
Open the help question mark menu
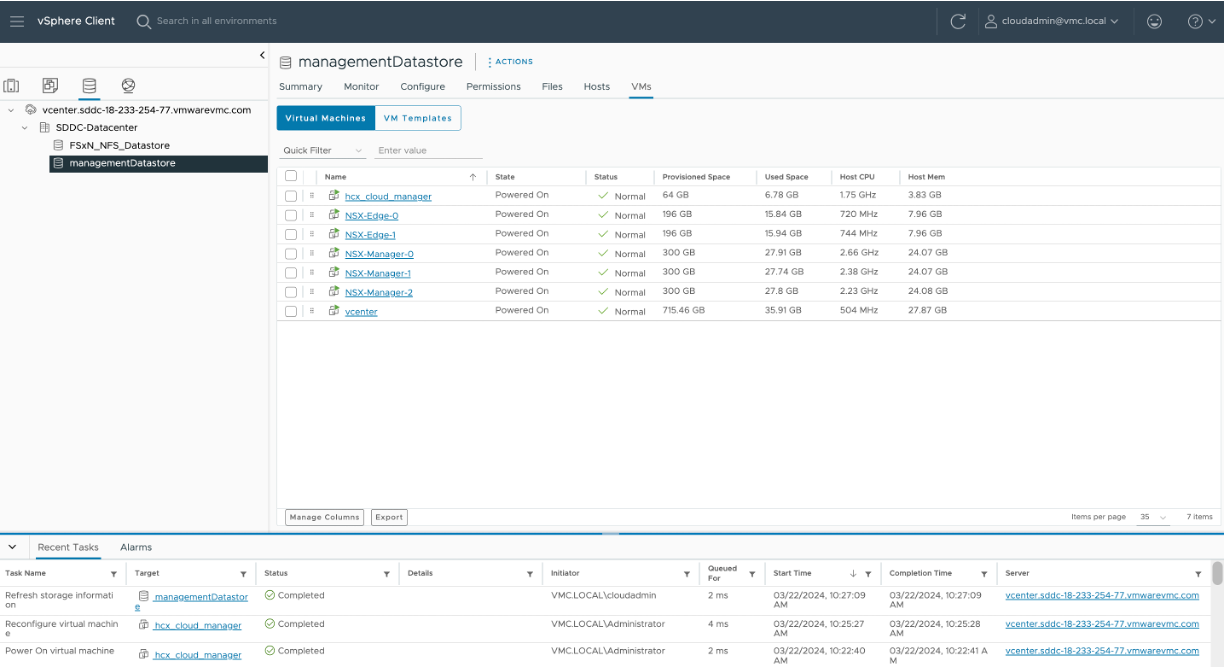click(x=1201, y=21)
